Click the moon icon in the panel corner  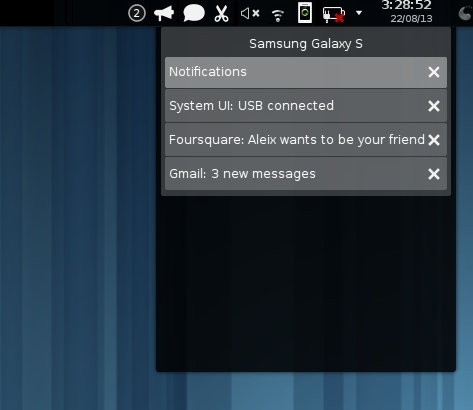pos(466,14)
